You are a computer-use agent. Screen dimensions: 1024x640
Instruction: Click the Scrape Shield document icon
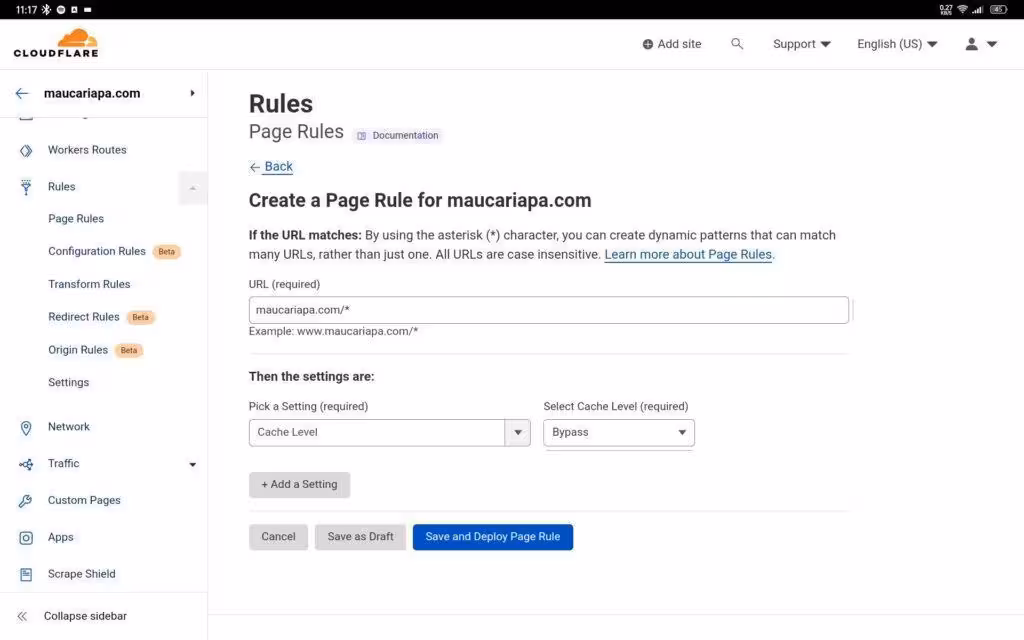[25, 574]
